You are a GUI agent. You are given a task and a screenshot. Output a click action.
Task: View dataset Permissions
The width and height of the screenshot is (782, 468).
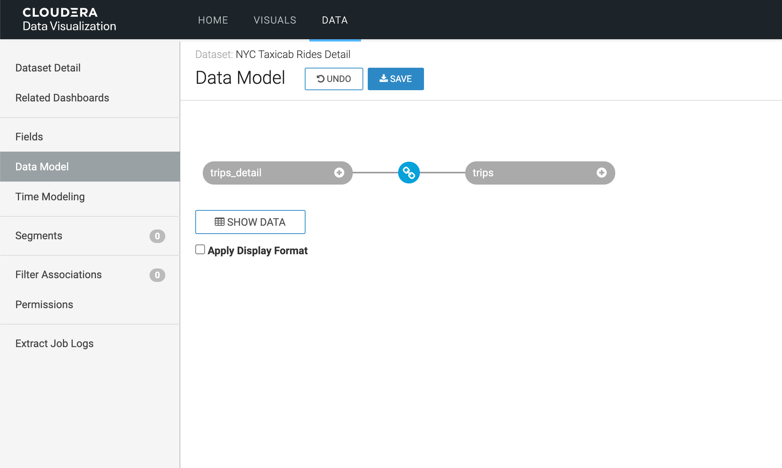pyautogui.click(x=44, y=305)
